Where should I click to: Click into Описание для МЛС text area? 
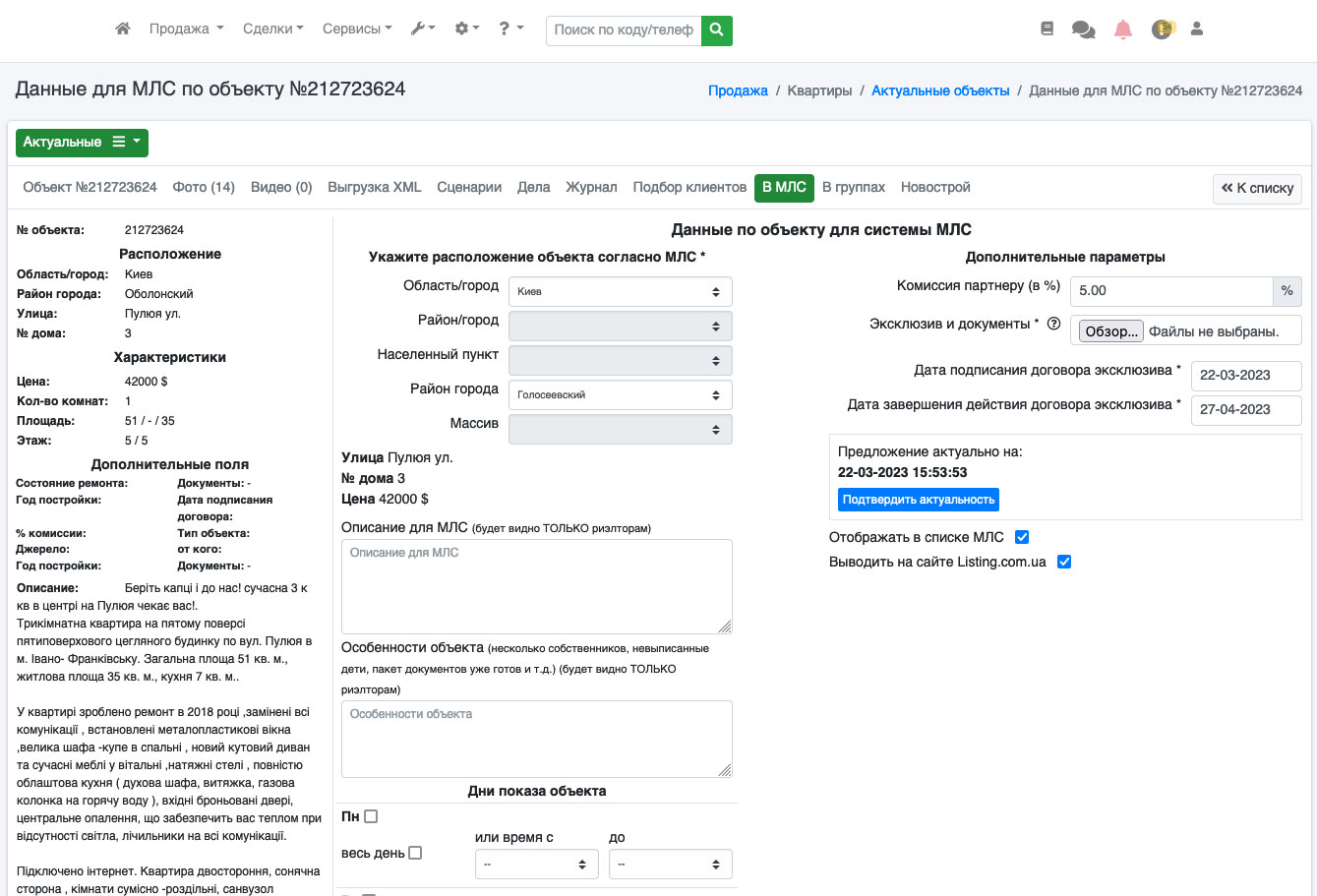[x=536, y=586]
